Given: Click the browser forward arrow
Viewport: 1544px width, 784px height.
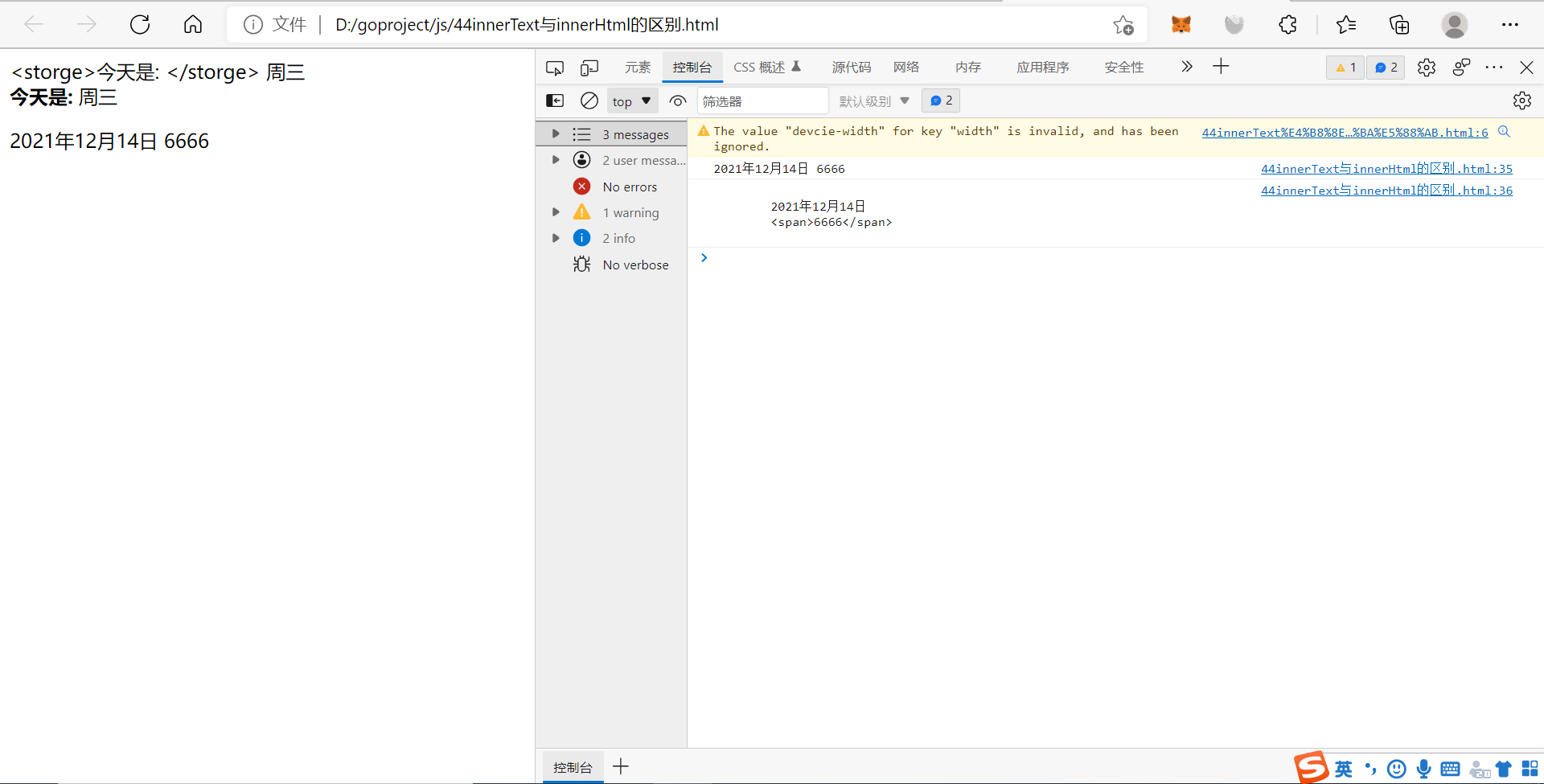Looking at the screenshot, I should coord(87,25).
